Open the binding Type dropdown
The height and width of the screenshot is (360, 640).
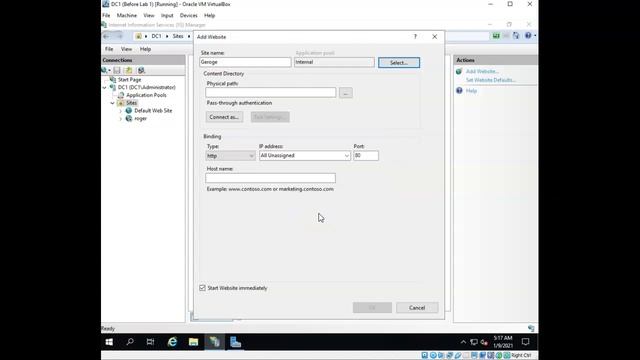click(x=231, y=156)
